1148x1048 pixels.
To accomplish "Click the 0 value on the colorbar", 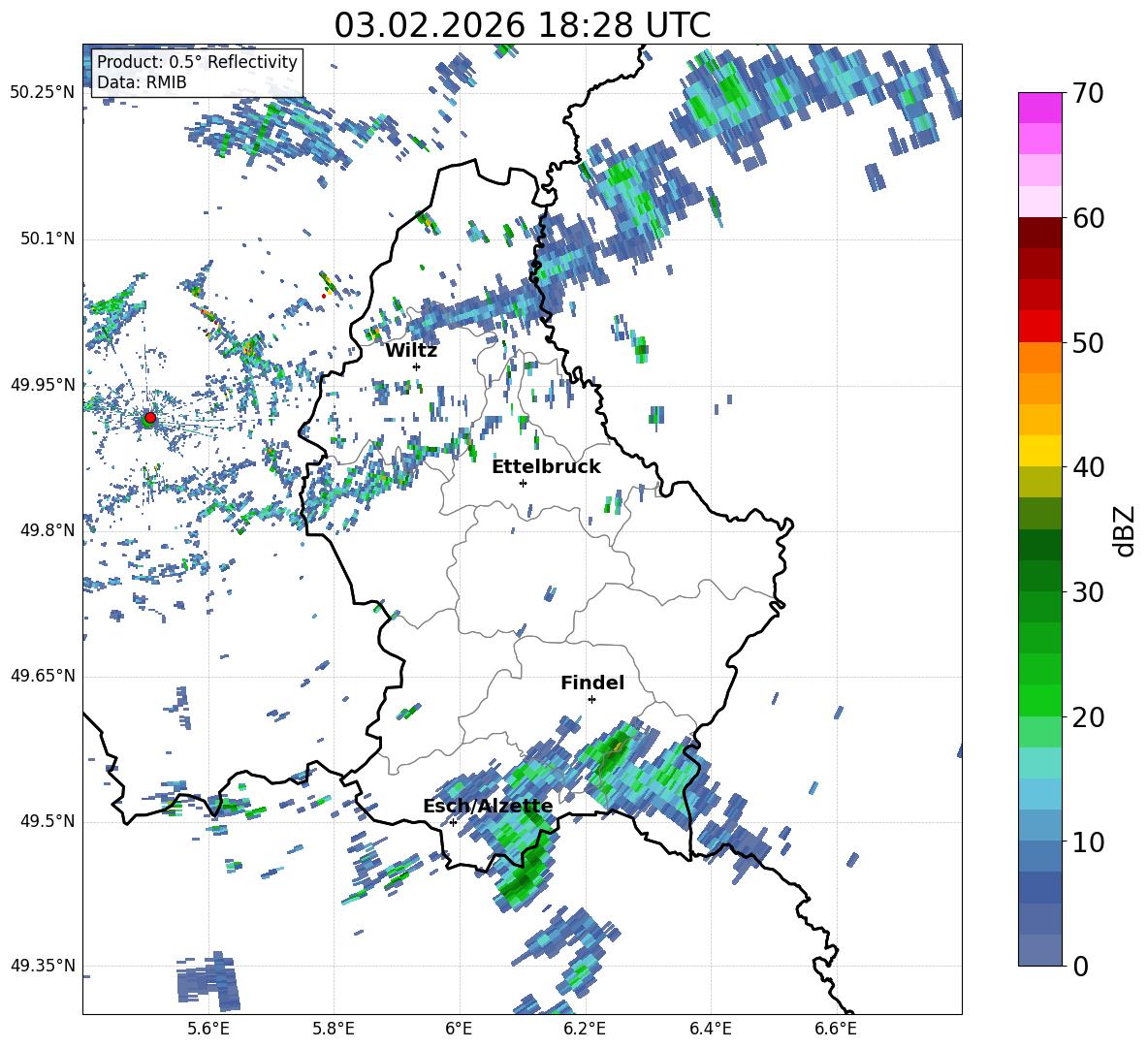I will (x=1080, y=966).
